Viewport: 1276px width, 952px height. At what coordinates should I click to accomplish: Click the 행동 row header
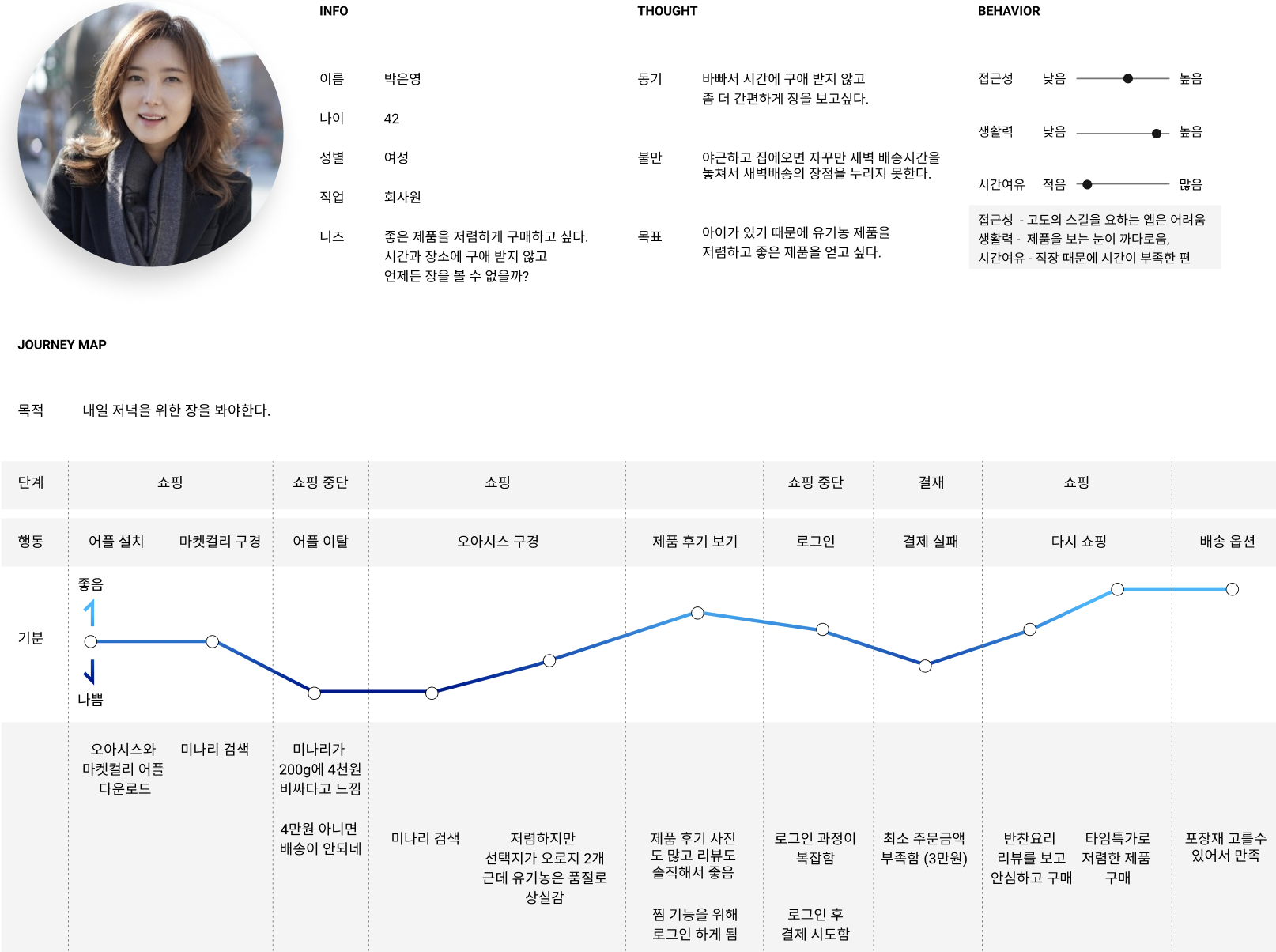click(x=31, y=542)
